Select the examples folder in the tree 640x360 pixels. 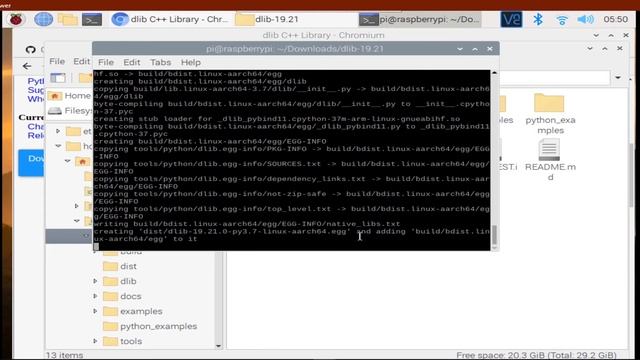tap(133, 311)
